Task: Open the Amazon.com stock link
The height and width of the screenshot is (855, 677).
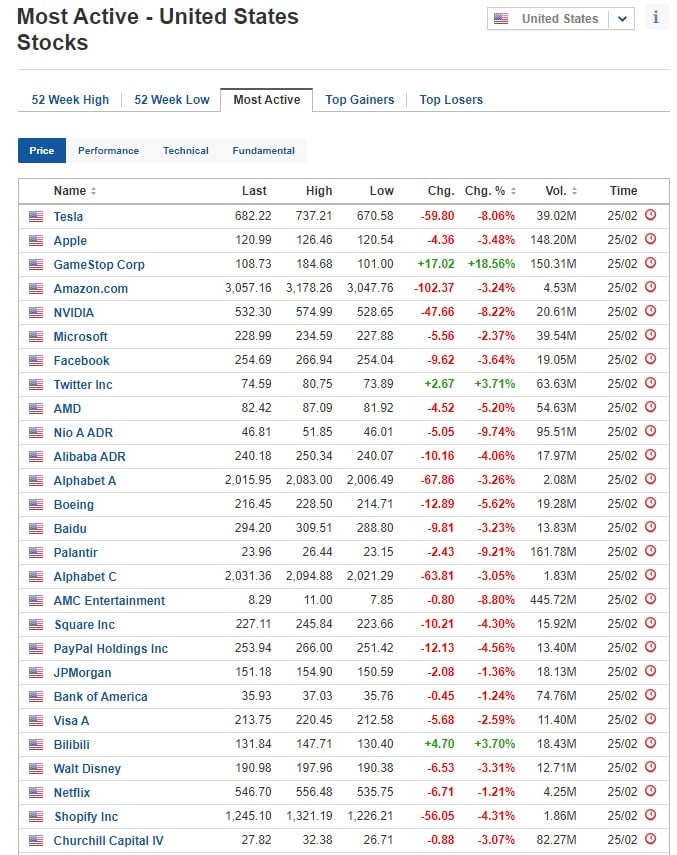Action: (90, 288)
